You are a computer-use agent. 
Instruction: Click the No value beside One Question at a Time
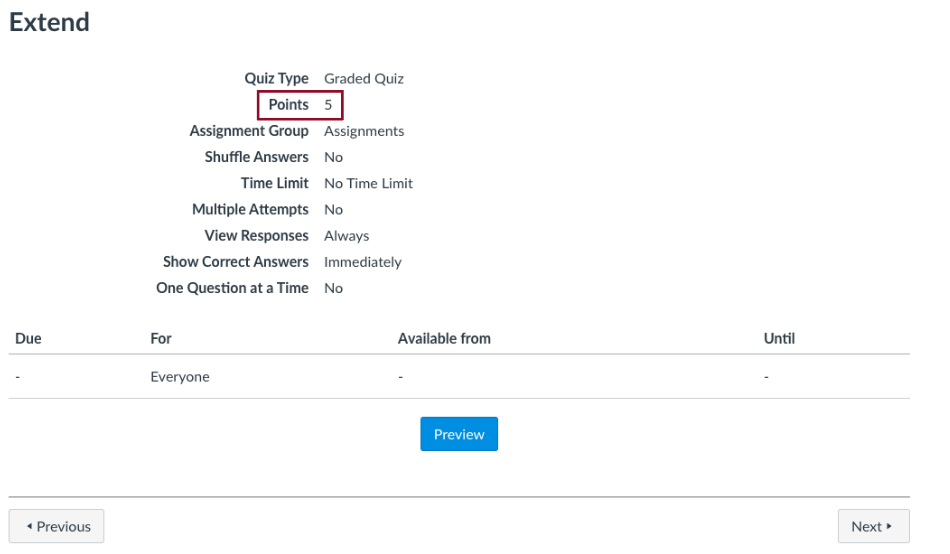(x=333, y=288)
